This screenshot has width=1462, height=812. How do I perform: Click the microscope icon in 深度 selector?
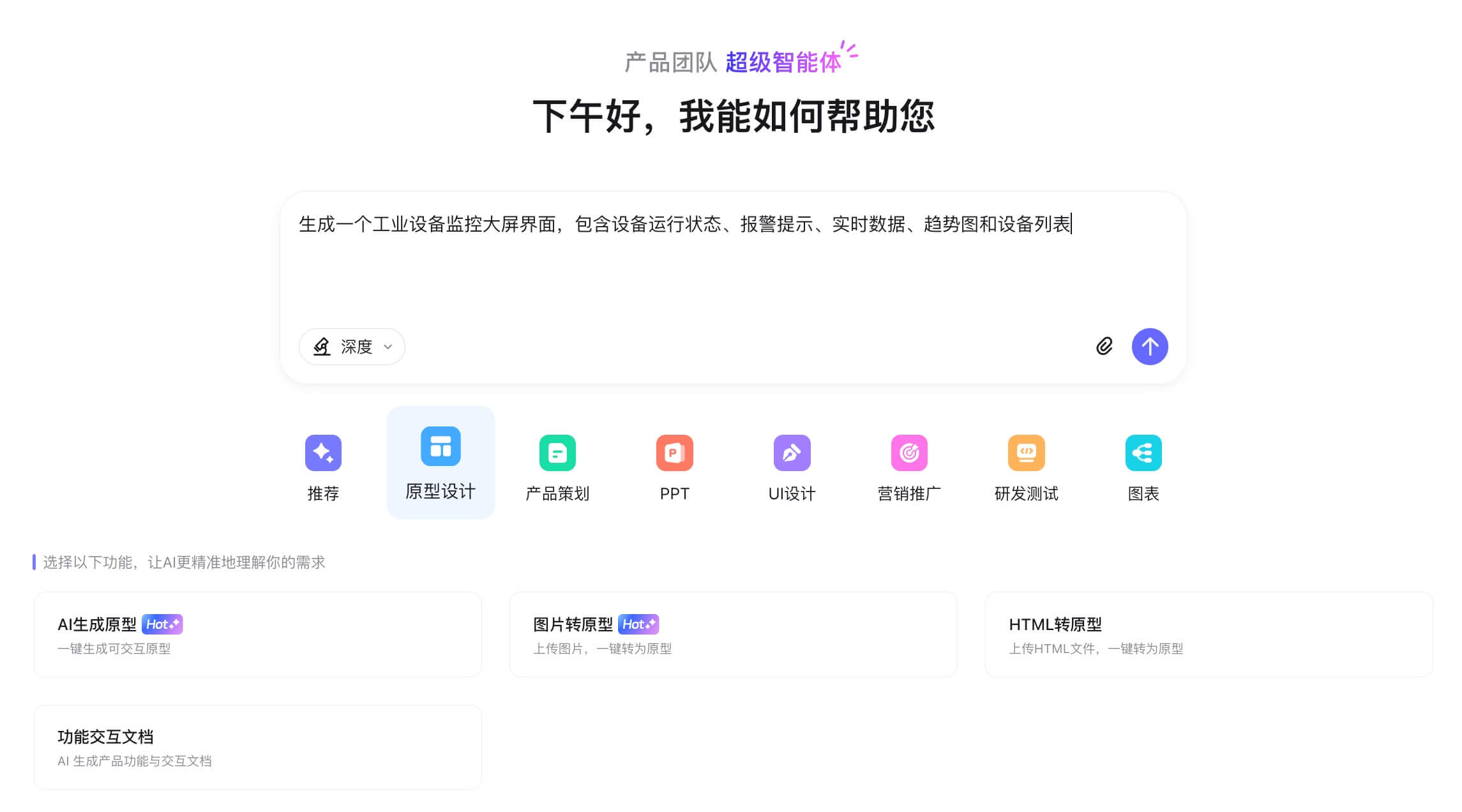coord(322,347)
